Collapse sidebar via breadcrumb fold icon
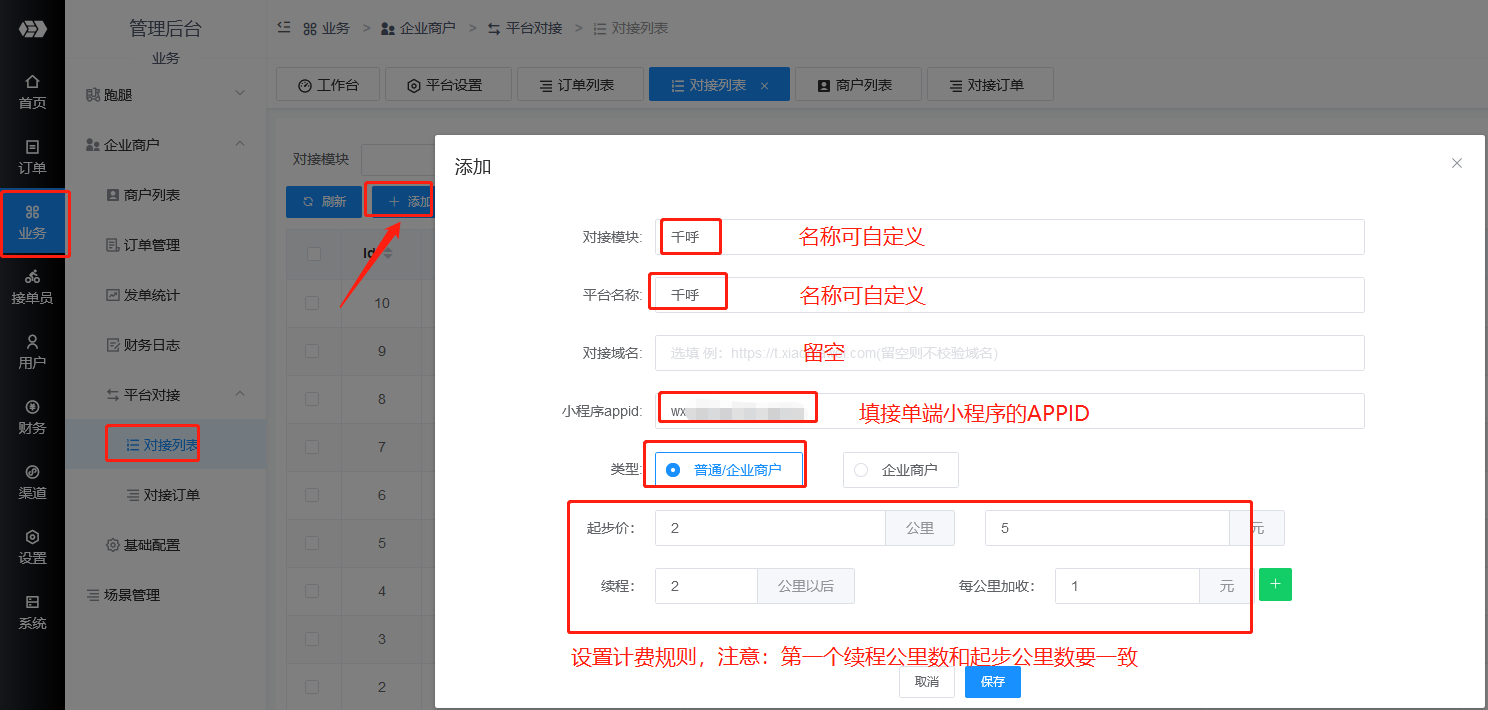The image size is (1488, 710). point(284,28)
